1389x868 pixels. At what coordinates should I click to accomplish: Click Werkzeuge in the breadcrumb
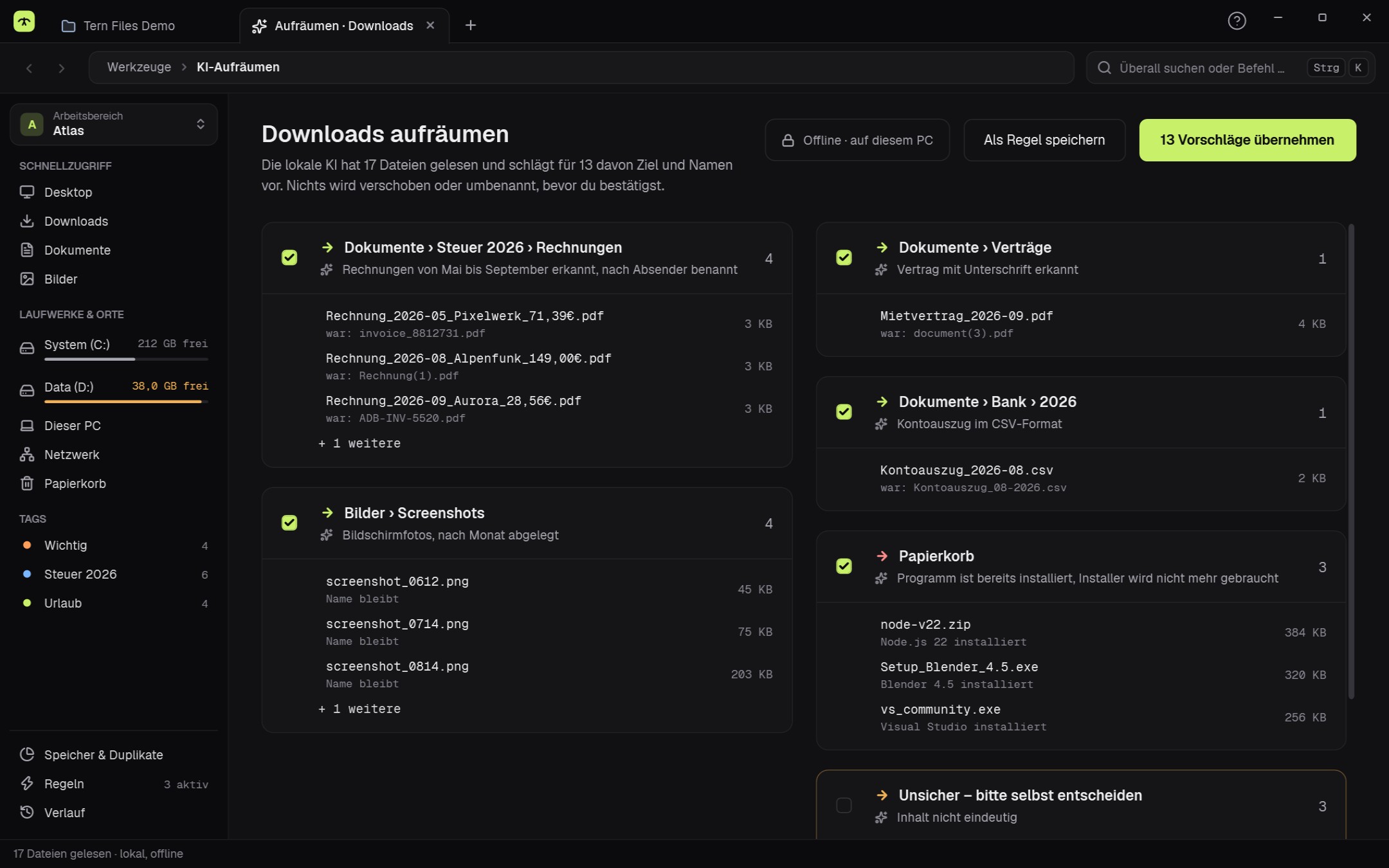click(x=139, y=67)
